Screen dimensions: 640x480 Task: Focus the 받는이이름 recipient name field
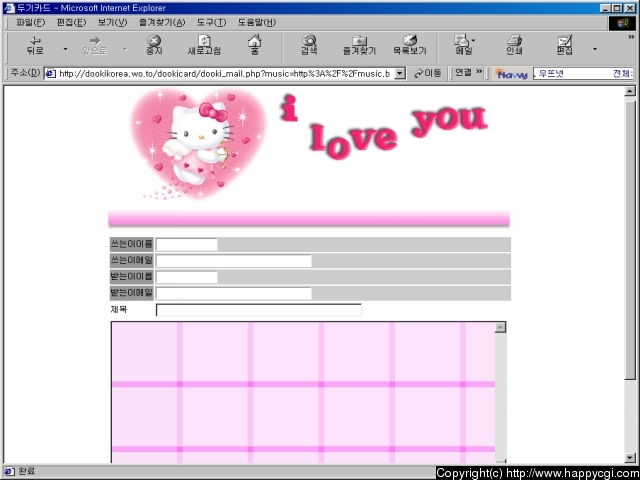[x=187, y=277]
